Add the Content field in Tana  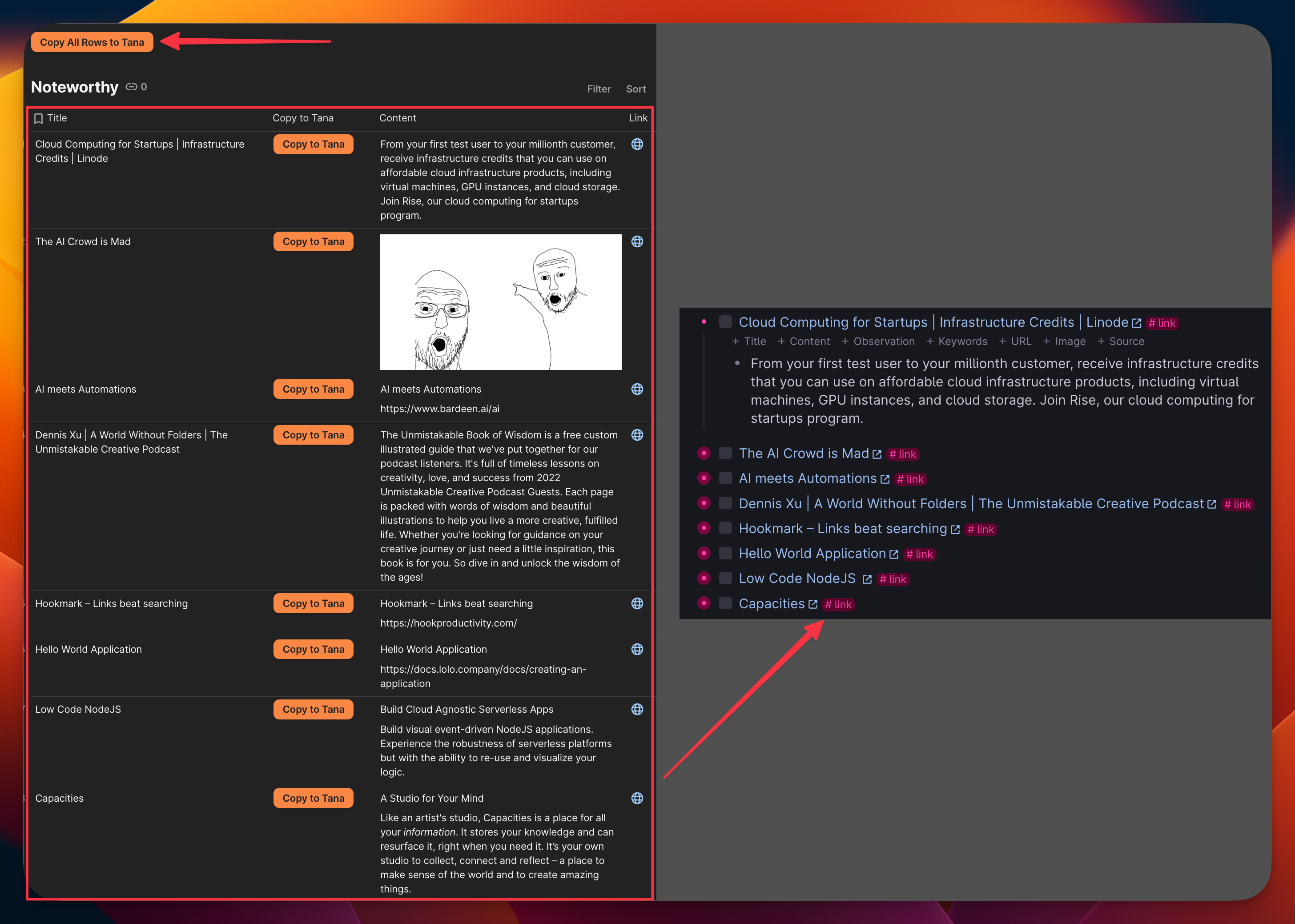[x=804, y=341]
